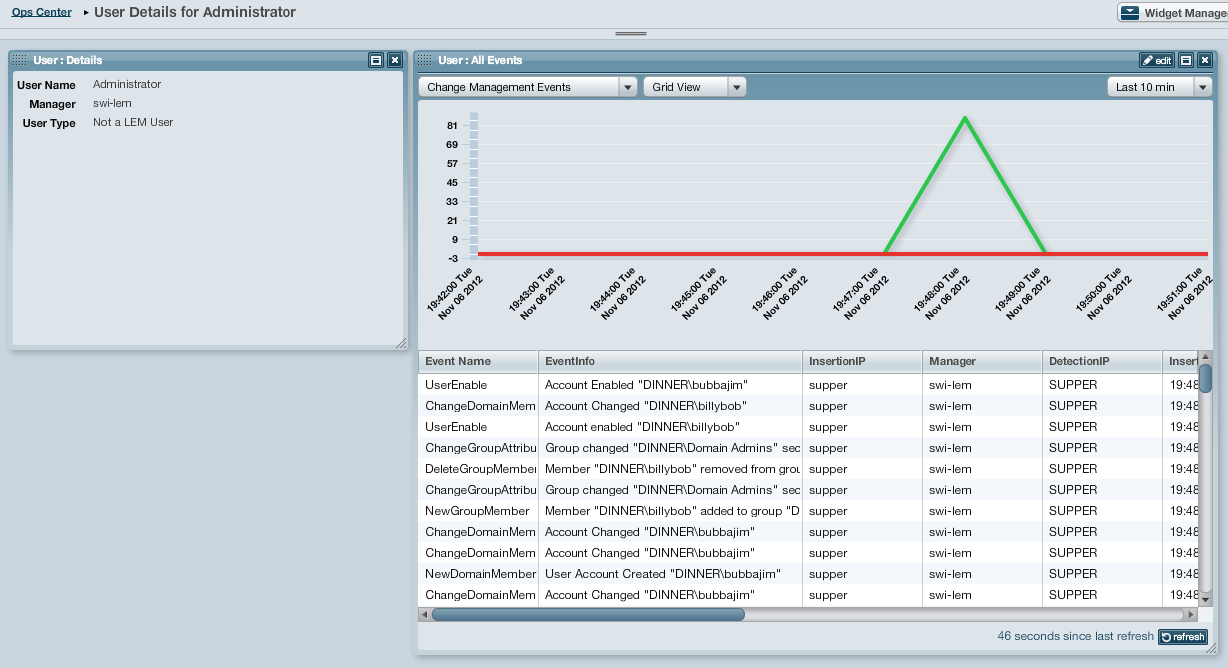The width and height of the screenshot is (1228, 668).
Task: Click the grid scroll left arrow
Action: coord(424,615)
